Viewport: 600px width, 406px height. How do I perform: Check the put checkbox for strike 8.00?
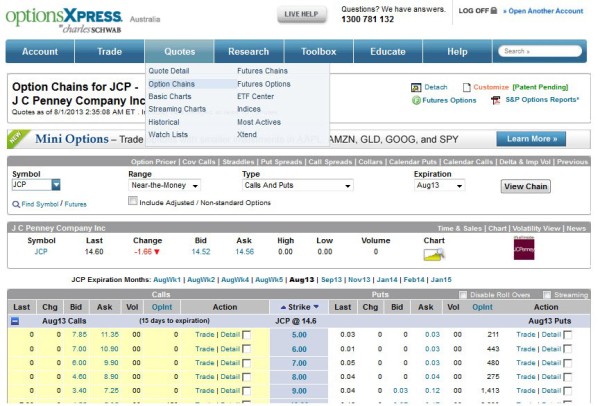(x=568, y=377)
